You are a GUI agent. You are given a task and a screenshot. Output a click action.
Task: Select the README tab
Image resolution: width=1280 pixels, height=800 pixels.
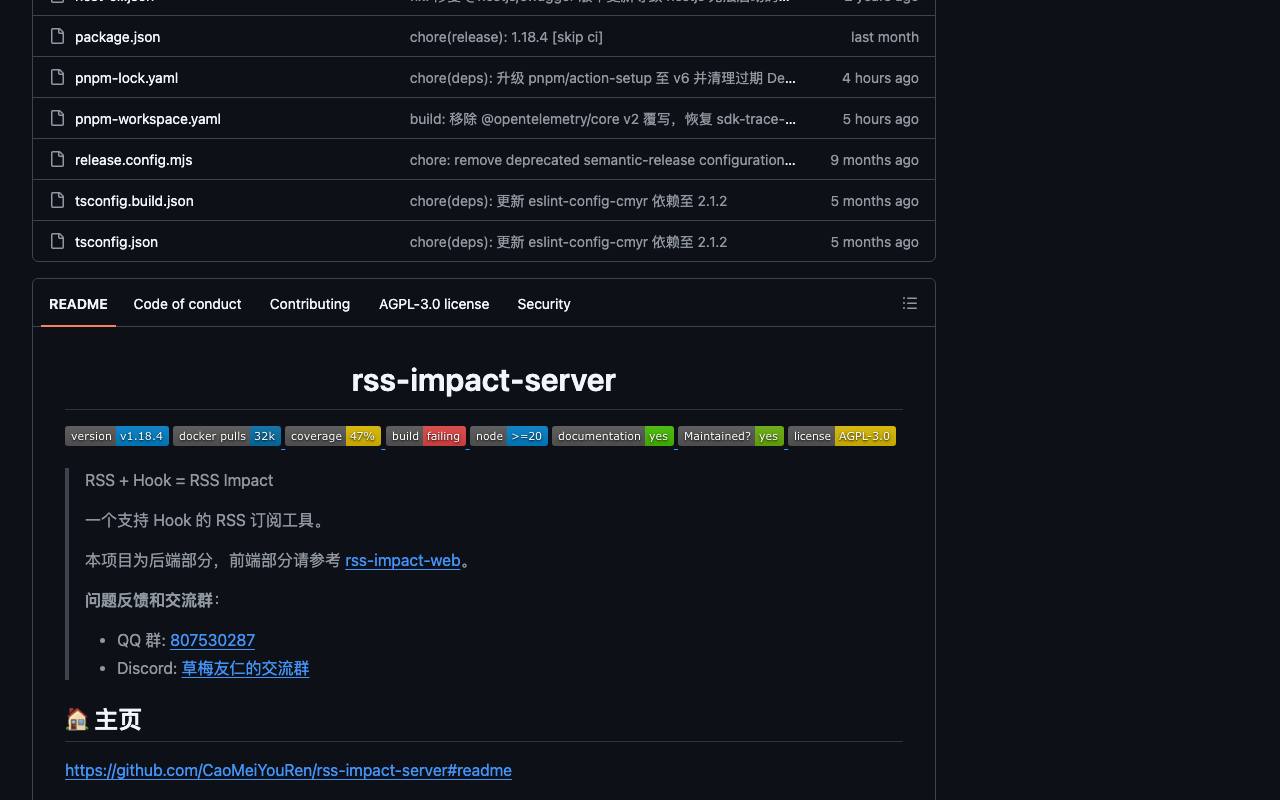[78, 304]
